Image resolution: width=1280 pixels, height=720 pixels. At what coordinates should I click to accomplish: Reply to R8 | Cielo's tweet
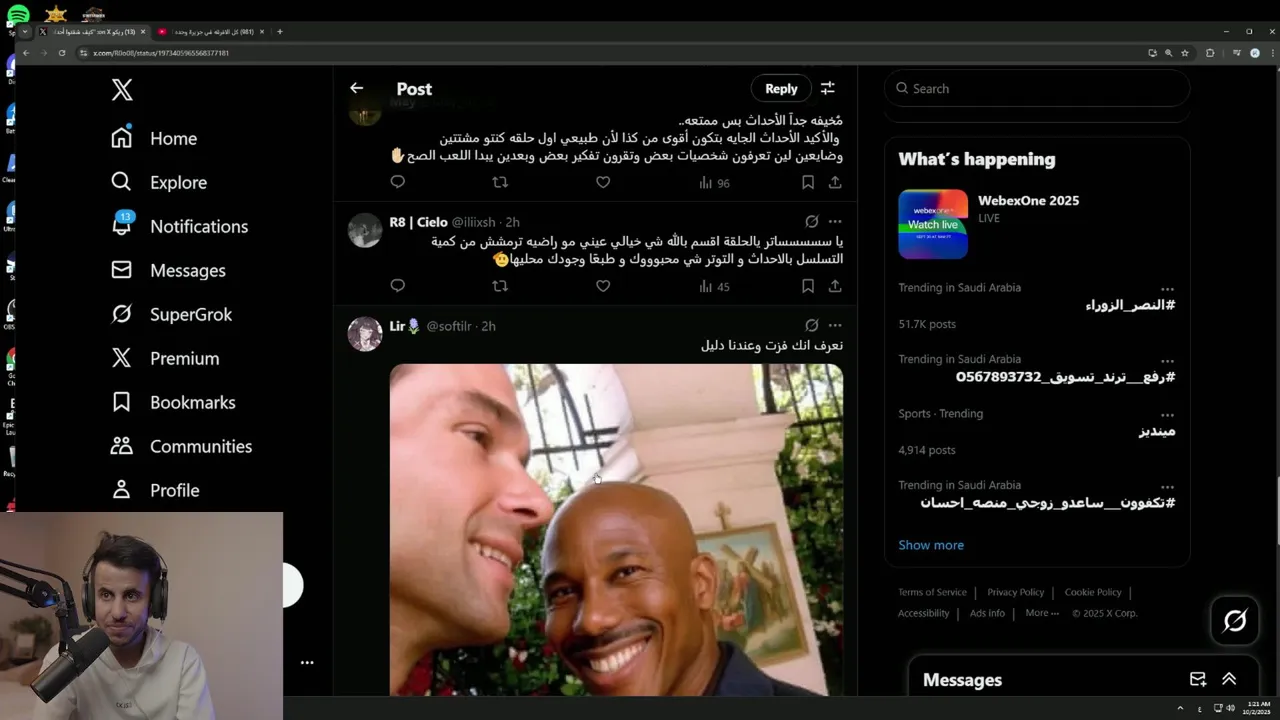398,286
